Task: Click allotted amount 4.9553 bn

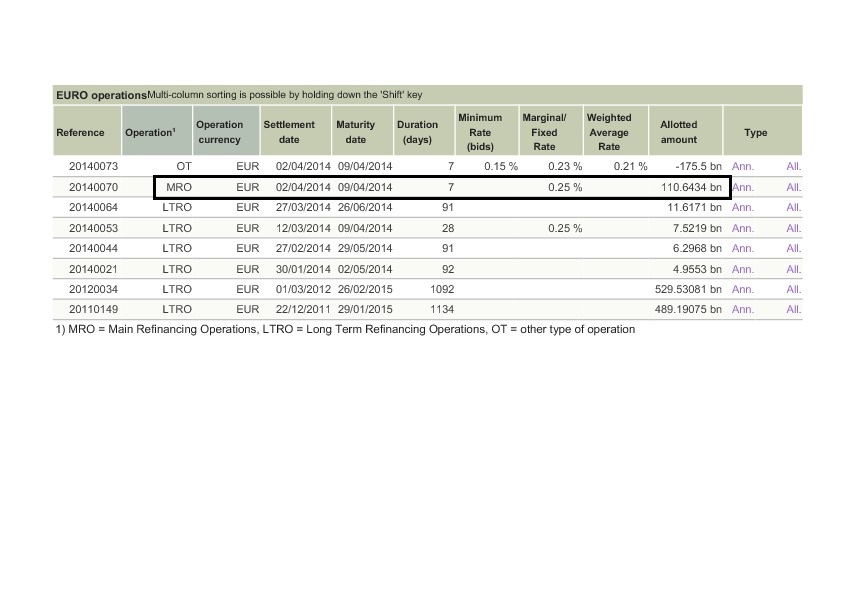Action: click(x=697, y=269)
